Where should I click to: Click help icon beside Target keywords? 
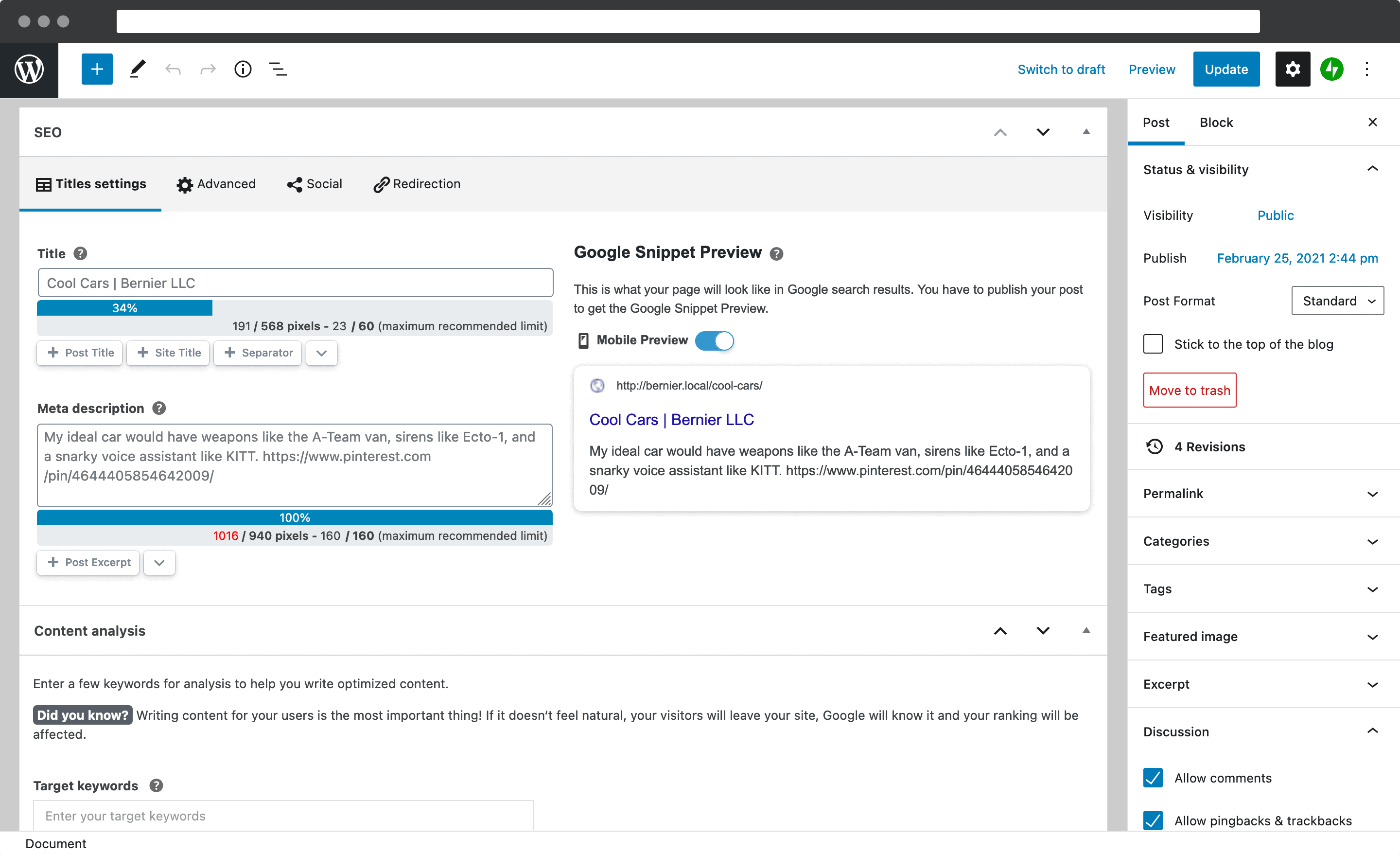pos(156,785)
